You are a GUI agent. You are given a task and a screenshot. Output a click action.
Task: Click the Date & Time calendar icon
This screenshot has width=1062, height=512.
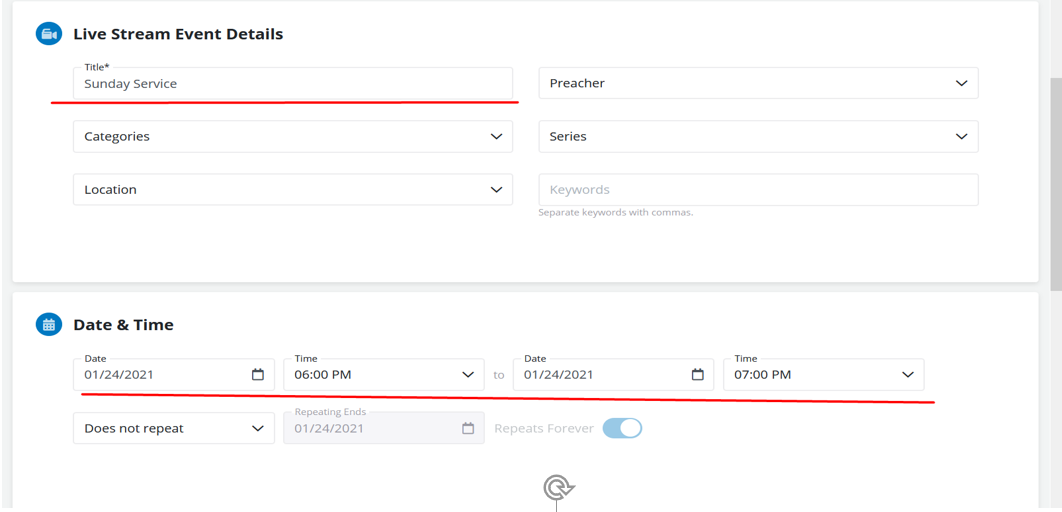click(x=48, y=325)
